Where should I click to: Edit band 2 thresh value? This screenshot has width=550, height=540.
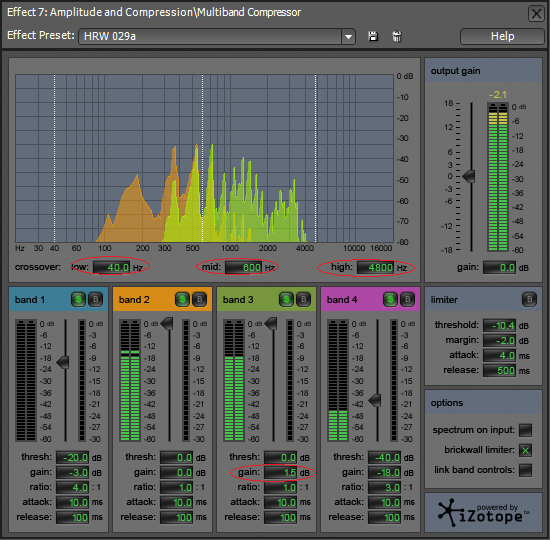pos(176,458)
